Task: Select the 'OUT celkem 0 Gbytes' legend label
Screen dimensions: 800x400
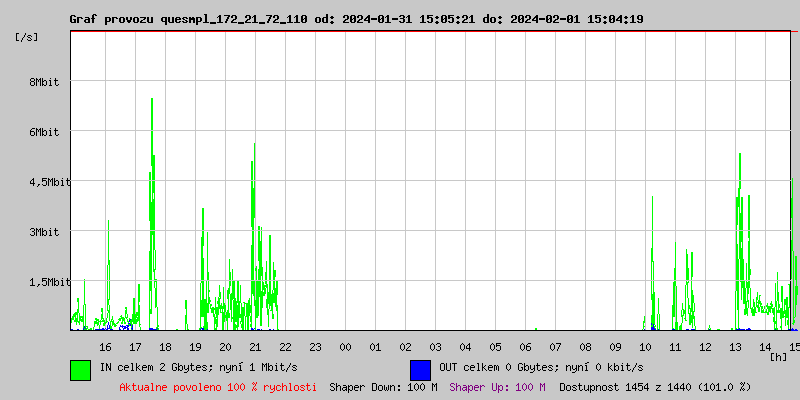Action: click(x=541, y=367)
